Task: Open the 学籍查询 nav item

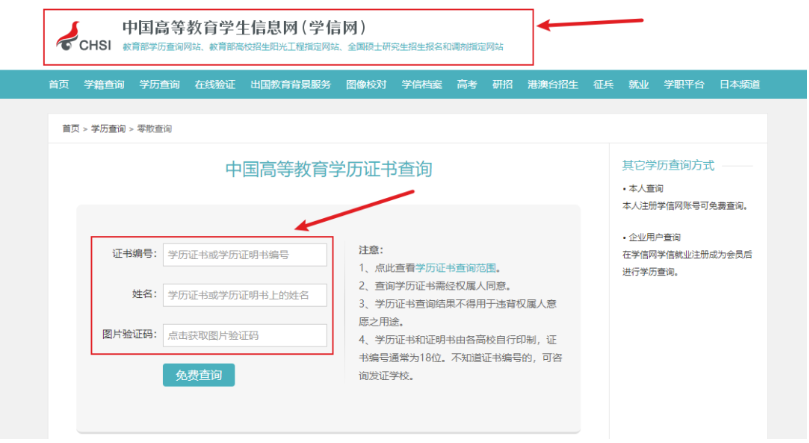Action: pos(104,85)
